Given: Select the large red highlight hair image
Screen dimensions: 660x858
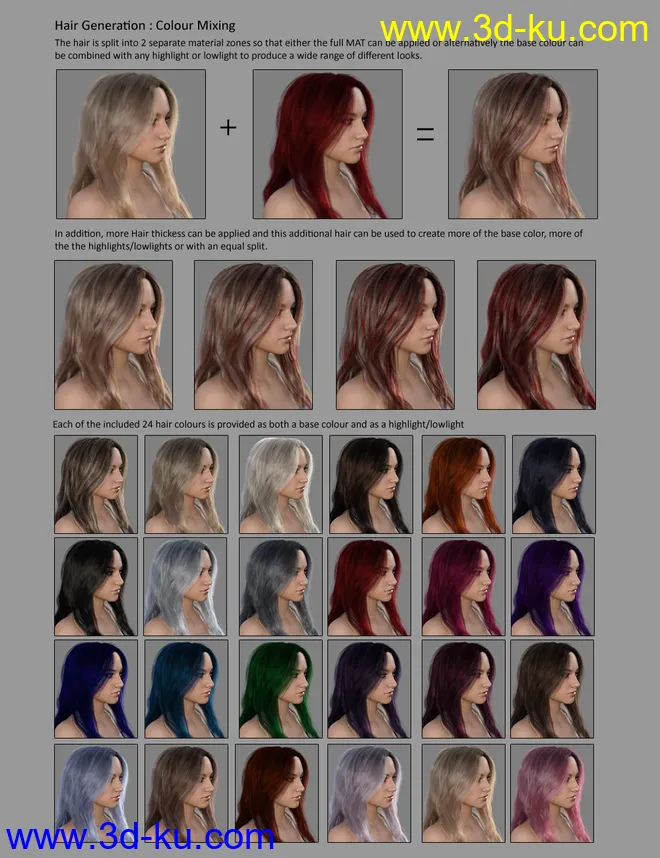Looking at the screenshot, I should pos(327,144).
